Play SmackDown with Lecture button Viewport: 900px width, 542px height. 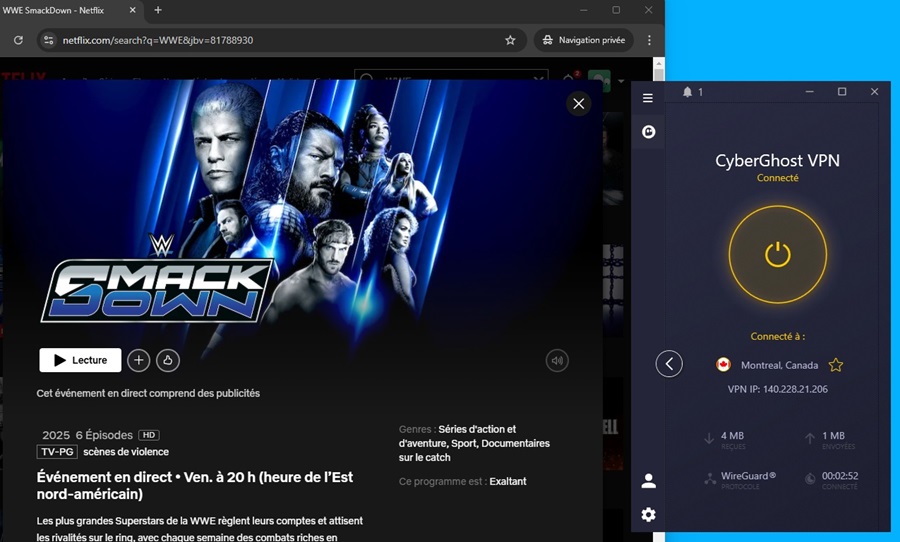[80, 360]
